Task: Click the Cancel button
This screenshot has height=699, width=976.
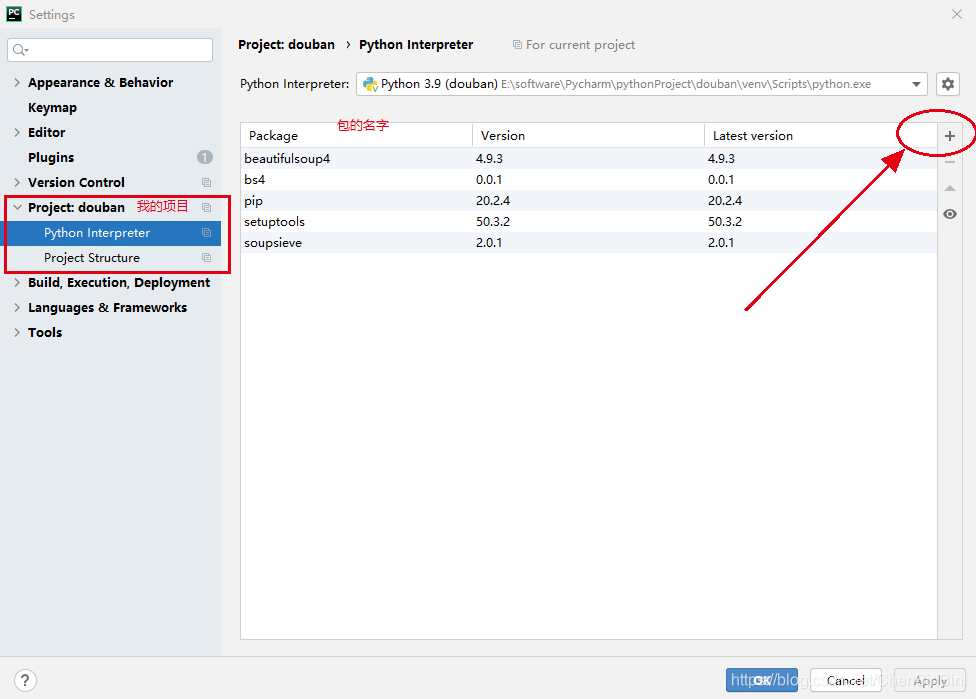Action: tap(845, 680)
